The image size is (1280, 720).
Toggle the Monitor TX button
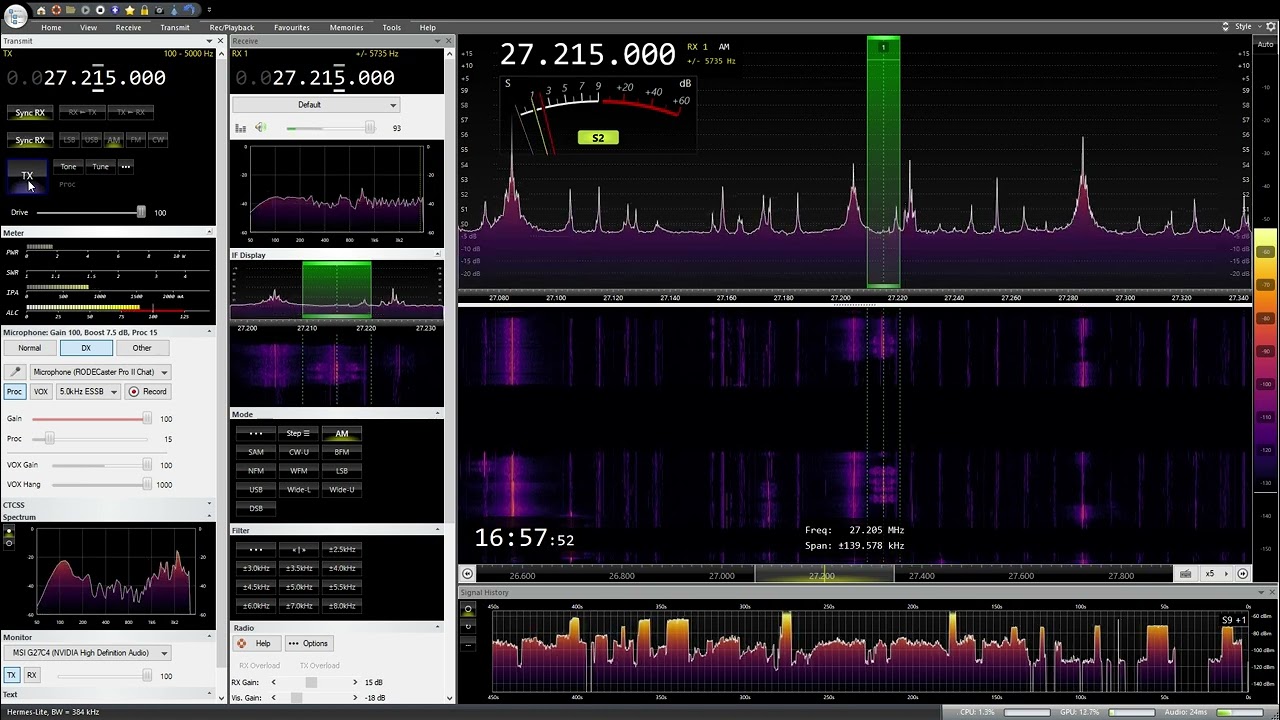point(11,676)
